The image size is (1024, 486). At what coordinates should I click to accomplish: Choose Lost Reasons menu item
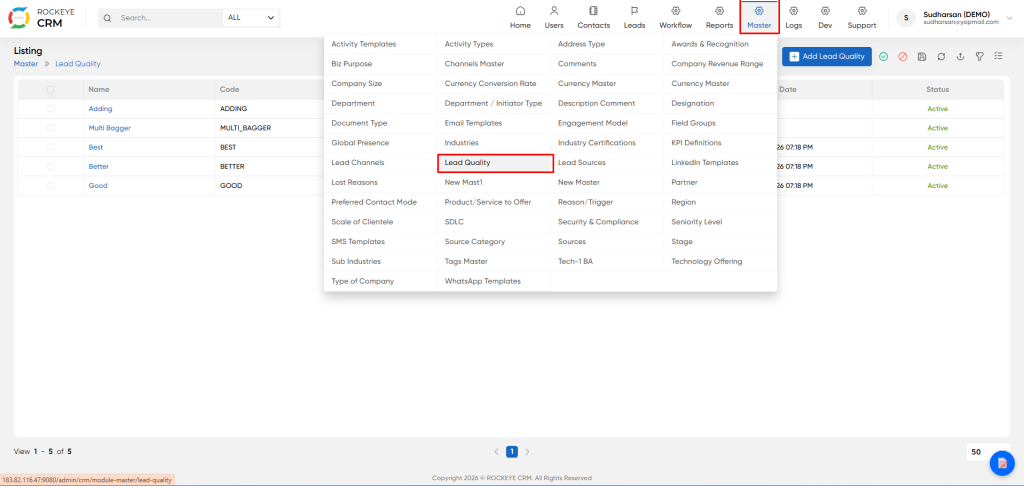coord(355,182)
